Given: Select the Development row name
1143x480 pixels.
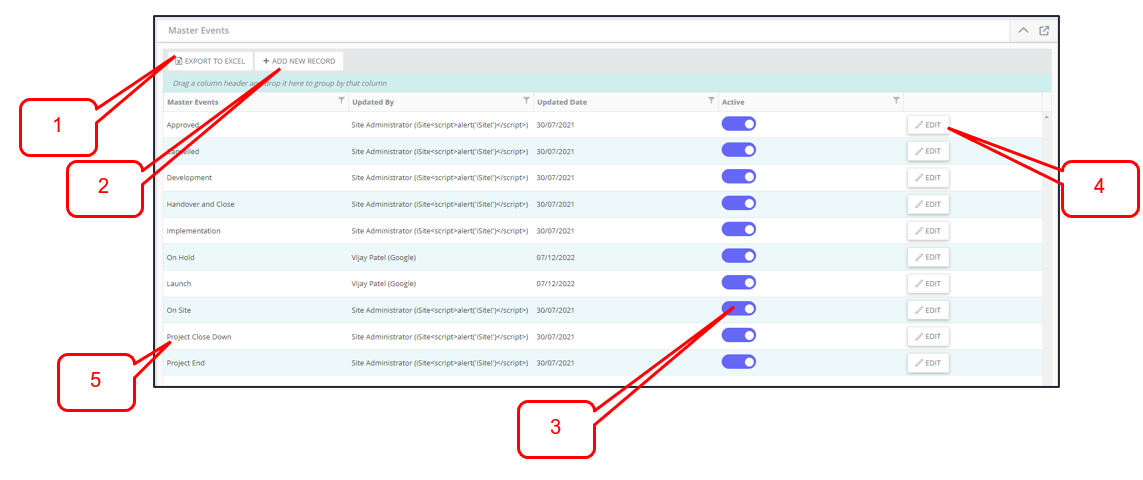Looking at the screenshot, I should [x=190, y=178].
